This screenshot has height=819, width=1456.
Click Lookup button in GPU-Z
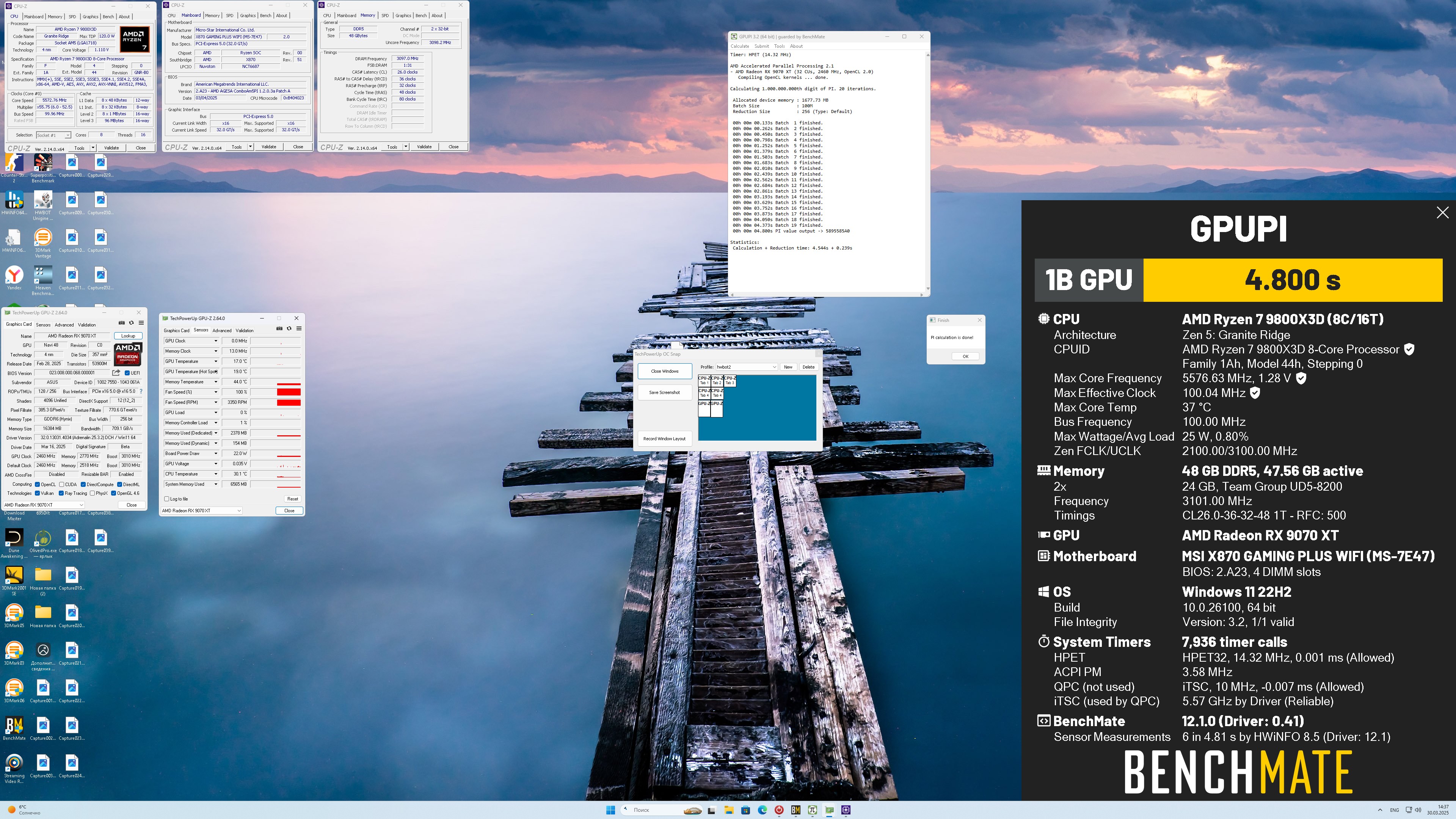pyautogui.click(x=128, y=336)
